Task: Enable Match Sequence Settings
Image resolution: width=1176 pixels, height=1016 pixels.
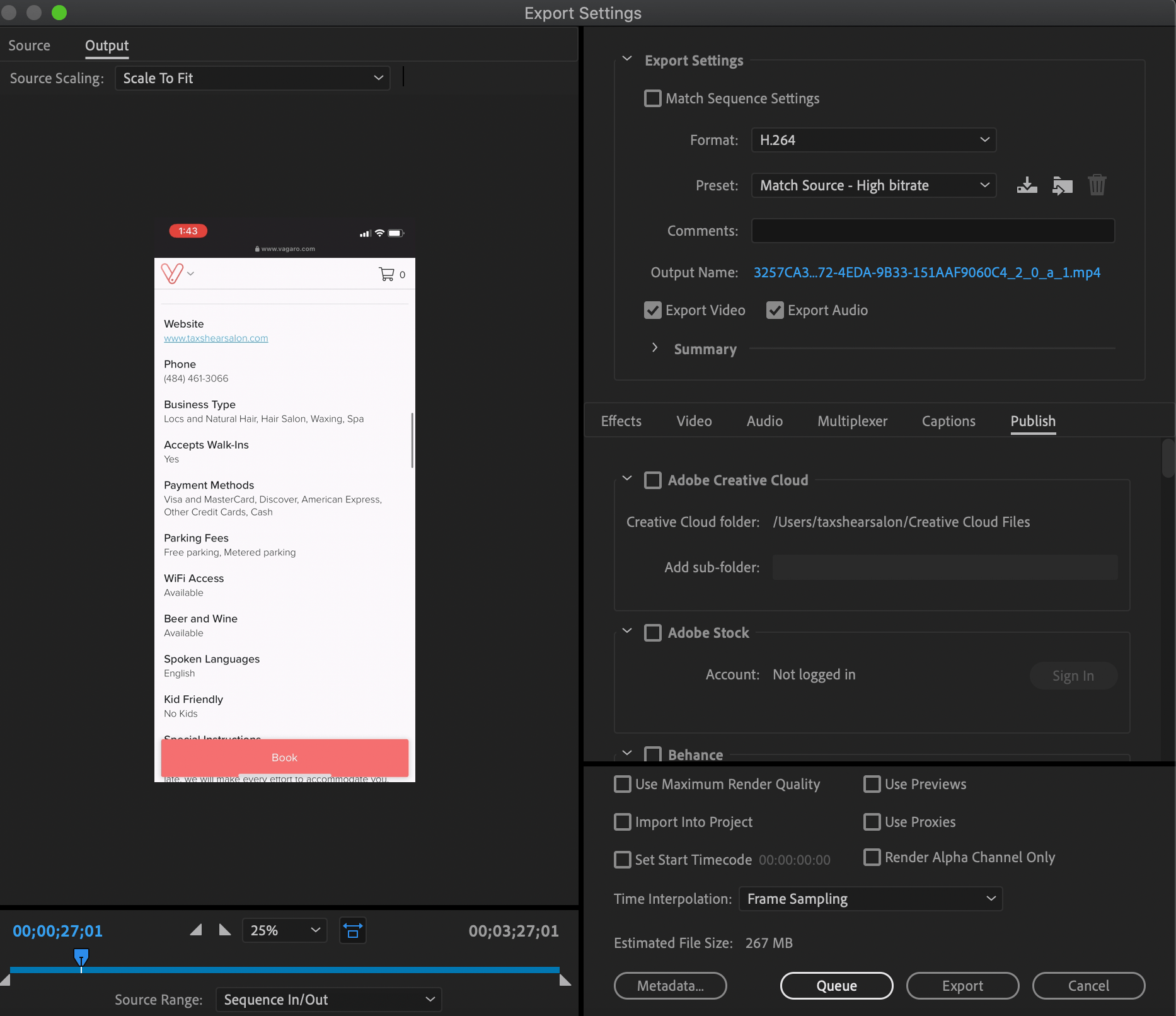Action: 653,98
